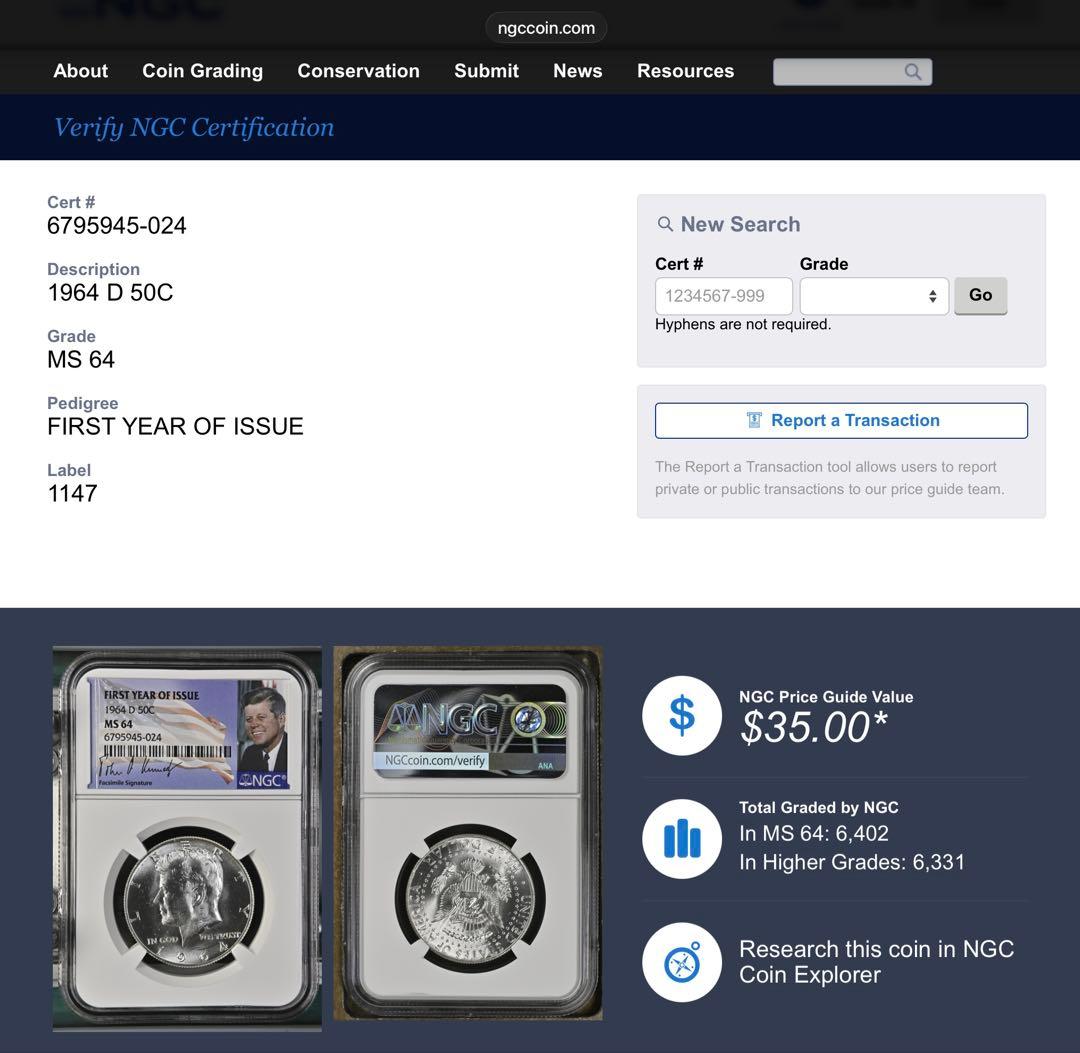
Task: Click the description 1964 D 50C
Action: tap(110, 293)
